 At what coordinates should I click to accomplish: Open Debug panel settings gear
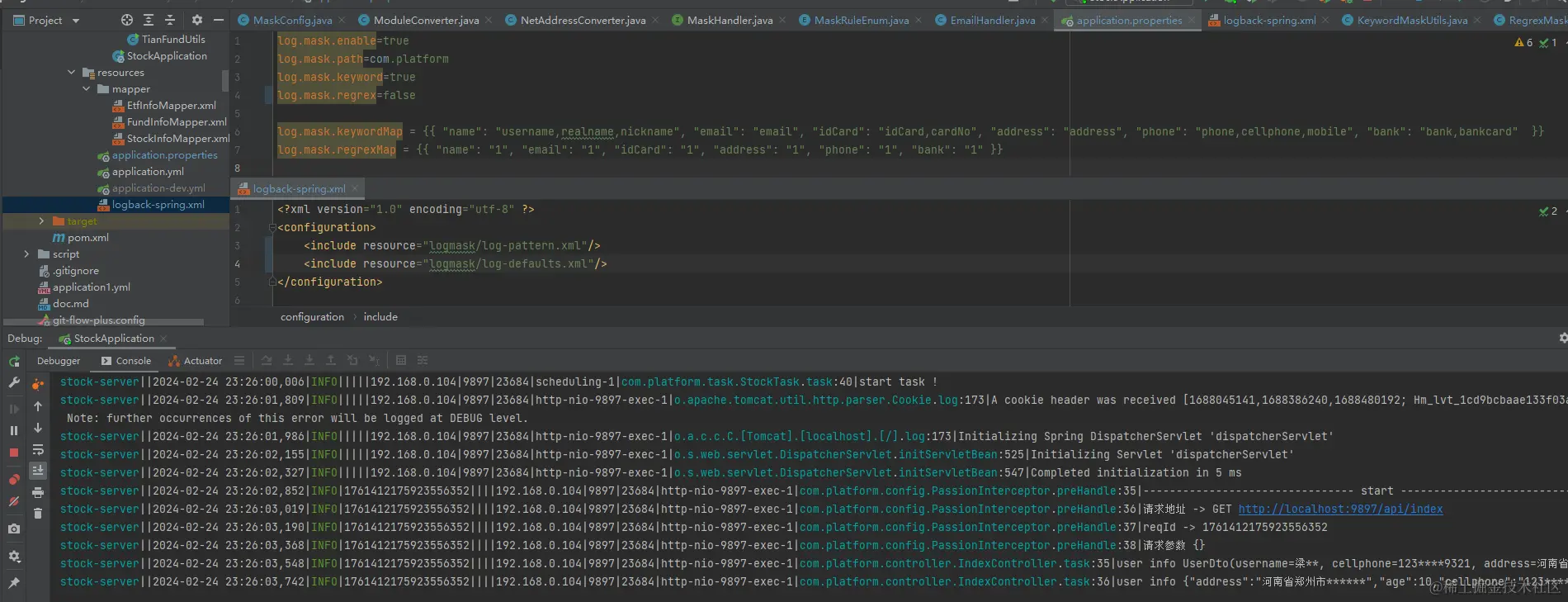pyautogui.click(x=14, y=557)
